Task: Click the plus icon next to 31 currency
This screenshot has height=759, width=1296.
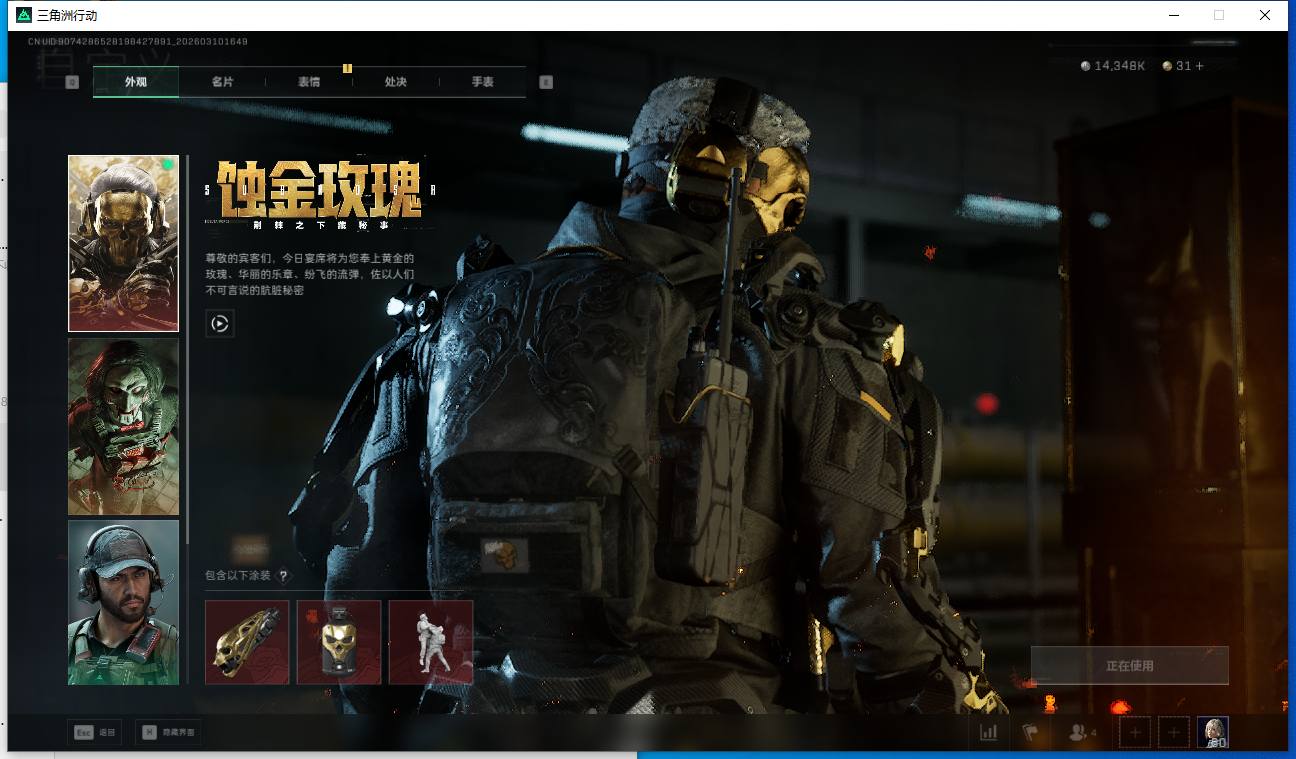Action: click(1199, 66)
